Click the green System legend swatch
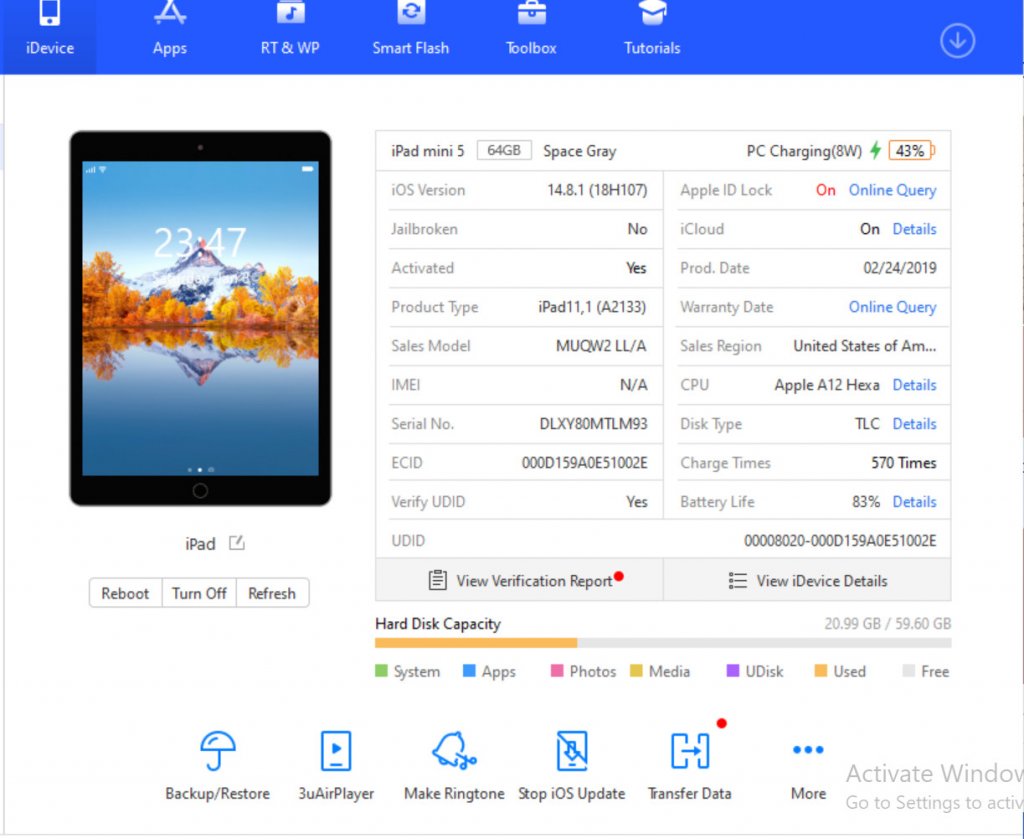The image size is (1024, 839). pyautogui.click(x=381, y=671)
